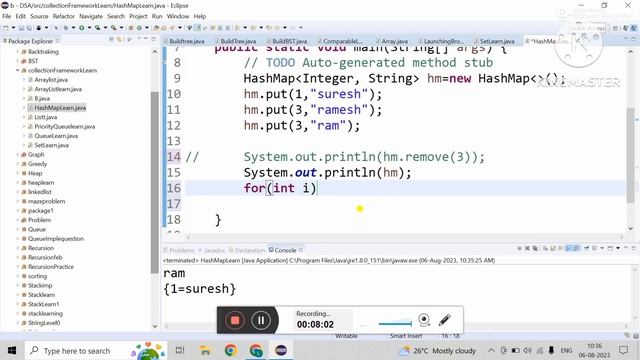Click the Word Wrap toggle in Console toolbar
The width and height of the screenshot is (640, 360).
pyautogui.click(x=560, y=248)
